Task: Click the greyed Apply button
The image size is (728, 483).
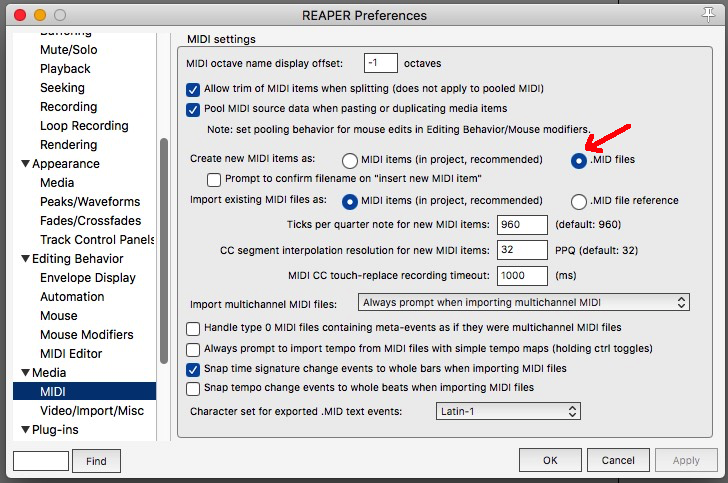Action: pyautogui.click(x=686, y=460)
